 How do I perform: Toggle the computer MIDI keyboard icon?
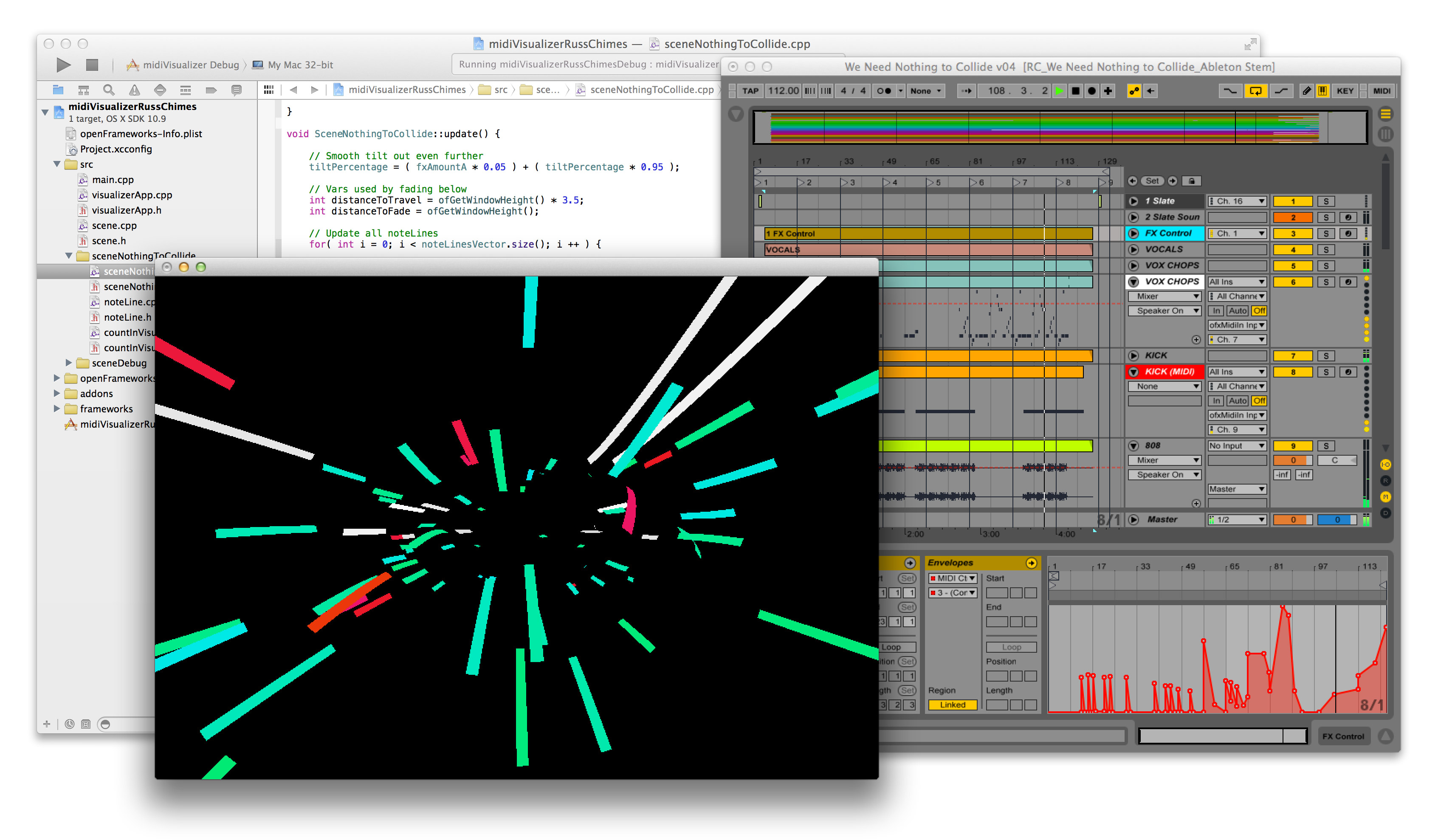(x=1323, y=90)
